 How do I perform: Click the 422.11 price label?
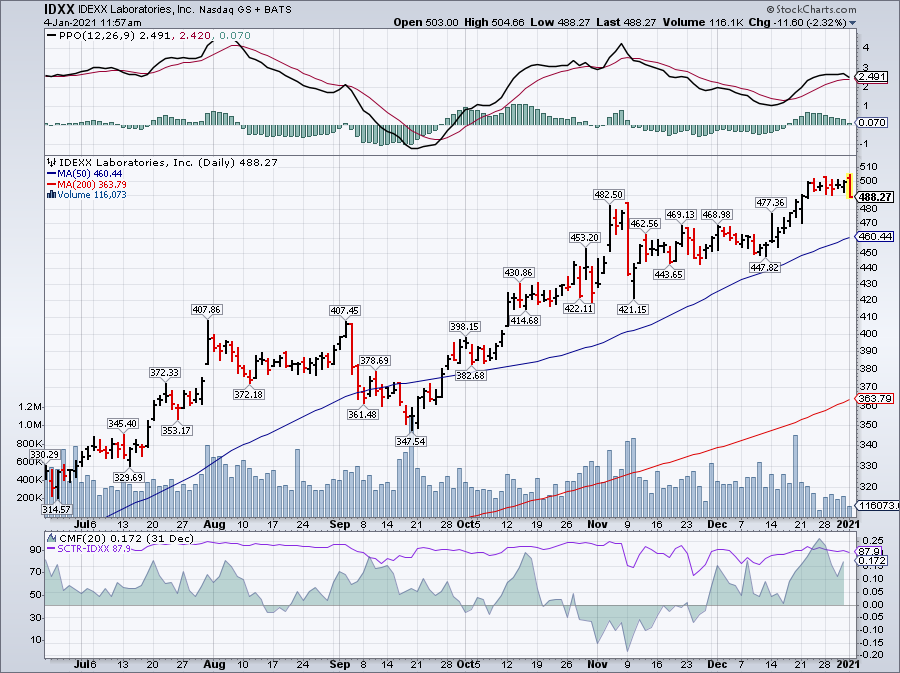[579, 309]
